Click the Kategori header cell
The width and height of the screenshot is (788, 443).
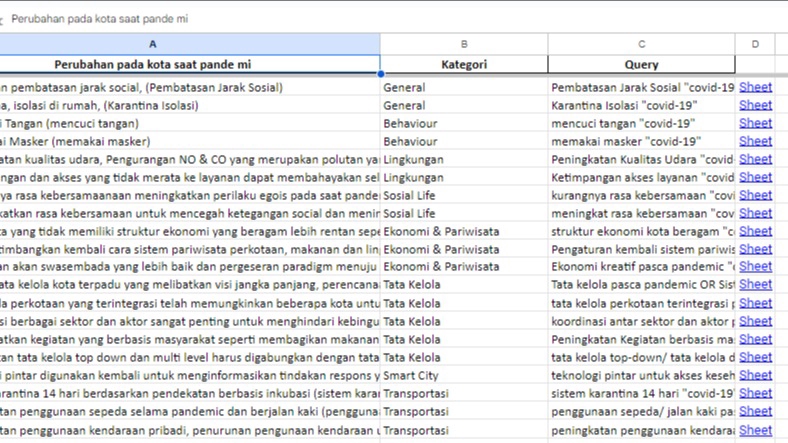(464, 64)
